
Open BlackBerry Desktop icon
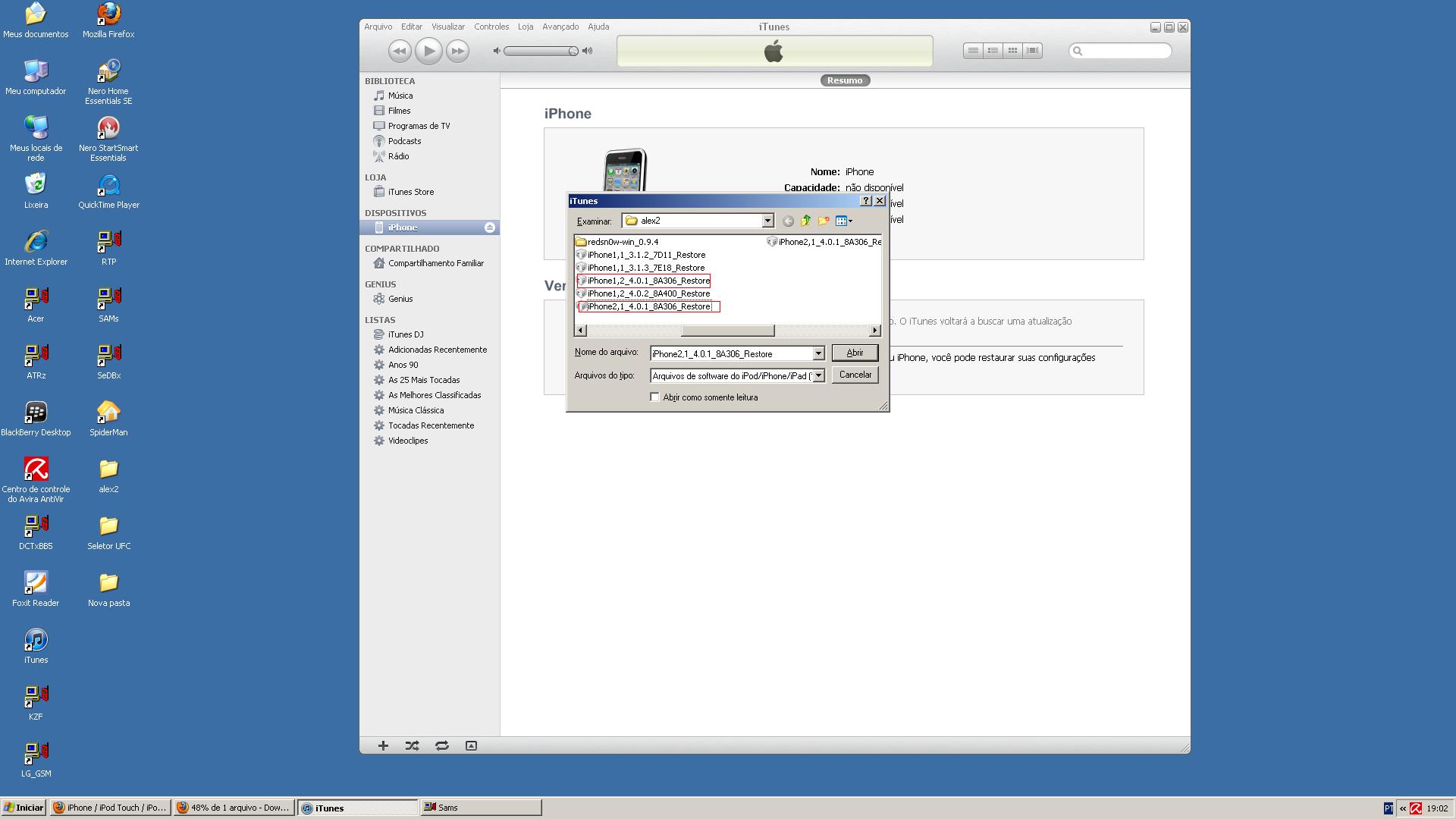click(36, 419)
